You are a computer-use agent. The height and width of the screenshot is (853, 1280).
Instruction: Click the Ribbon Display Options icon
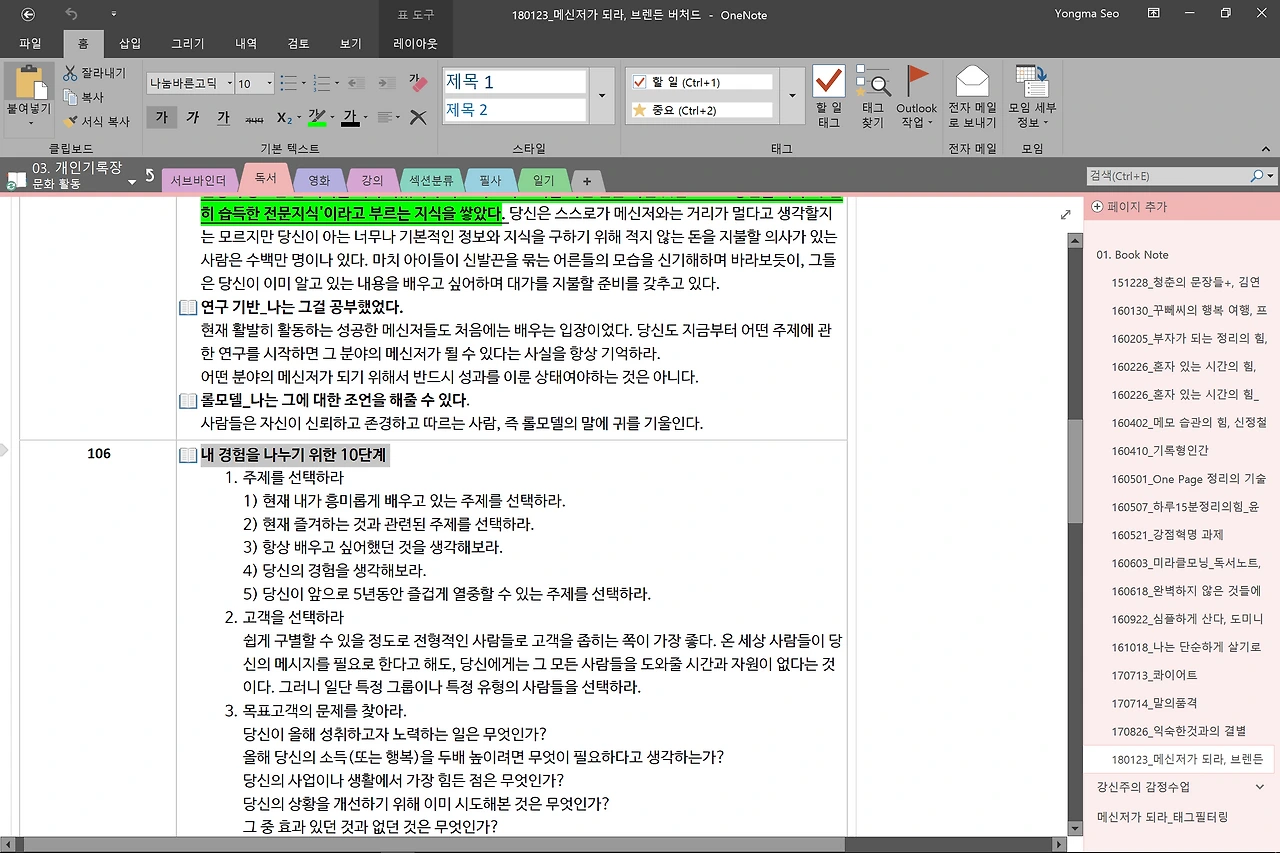(1153, 14)
